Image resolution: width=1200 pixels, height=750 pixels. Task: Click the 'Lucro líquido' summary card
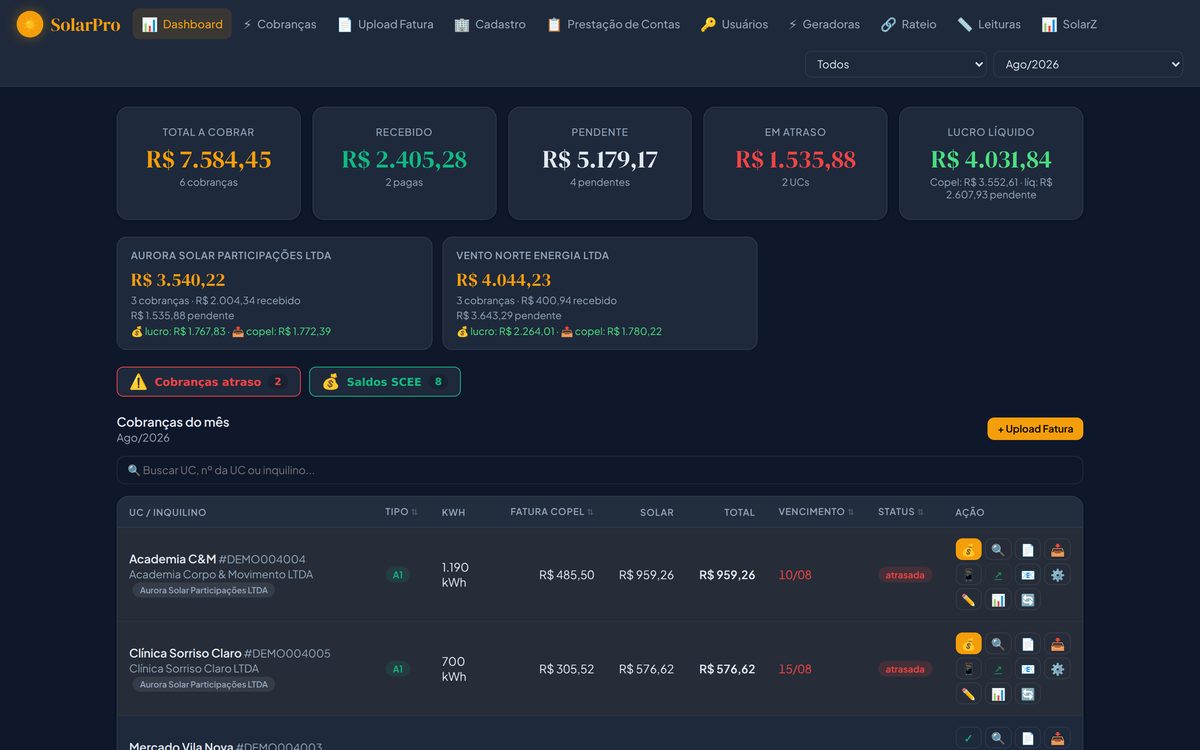991,163
